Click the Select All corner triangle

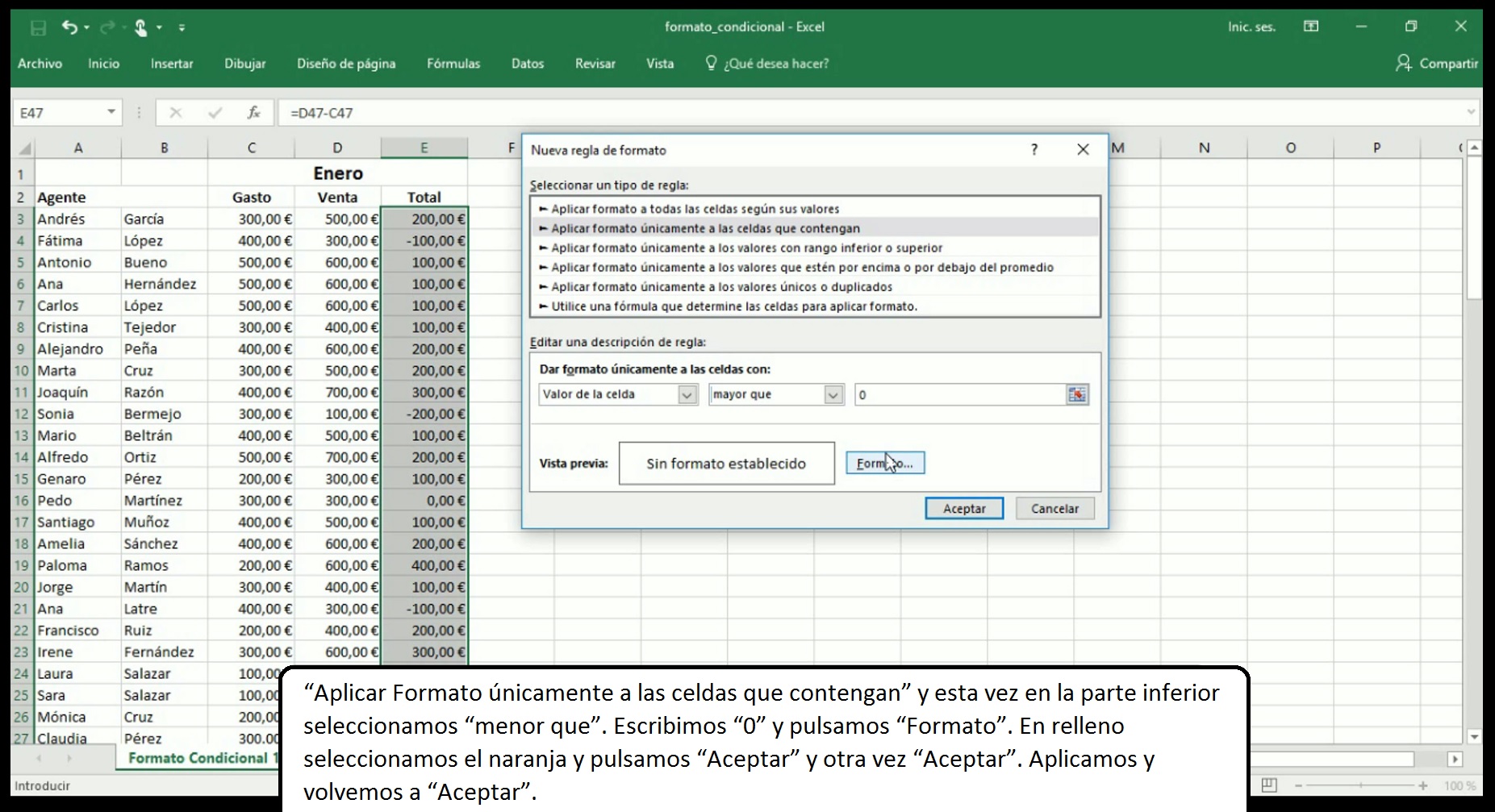(x=25, y=148)
